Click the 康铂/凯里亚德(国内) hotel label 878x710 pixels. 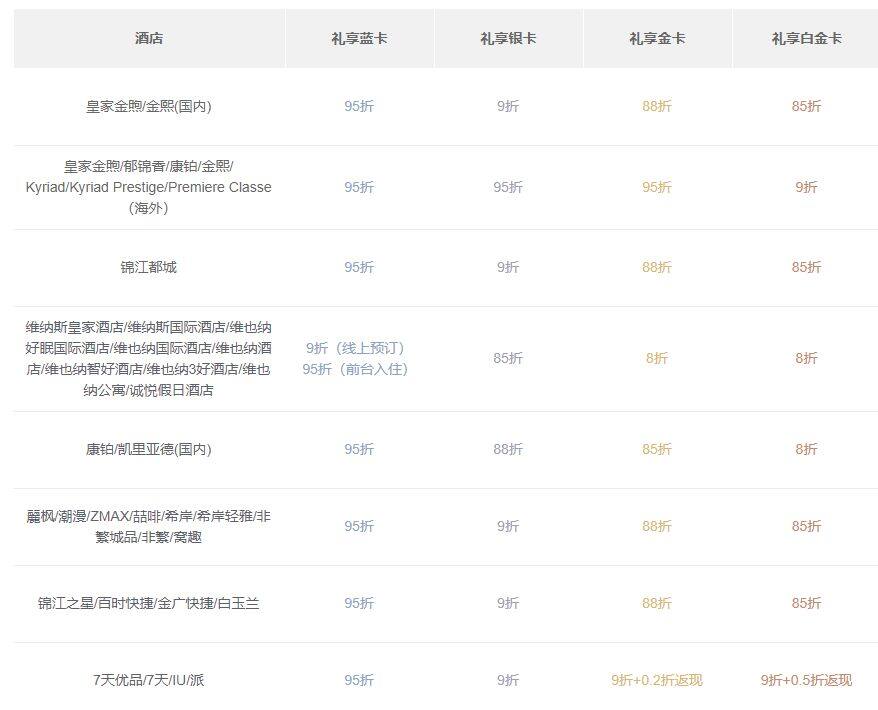[x=149, y=450]
